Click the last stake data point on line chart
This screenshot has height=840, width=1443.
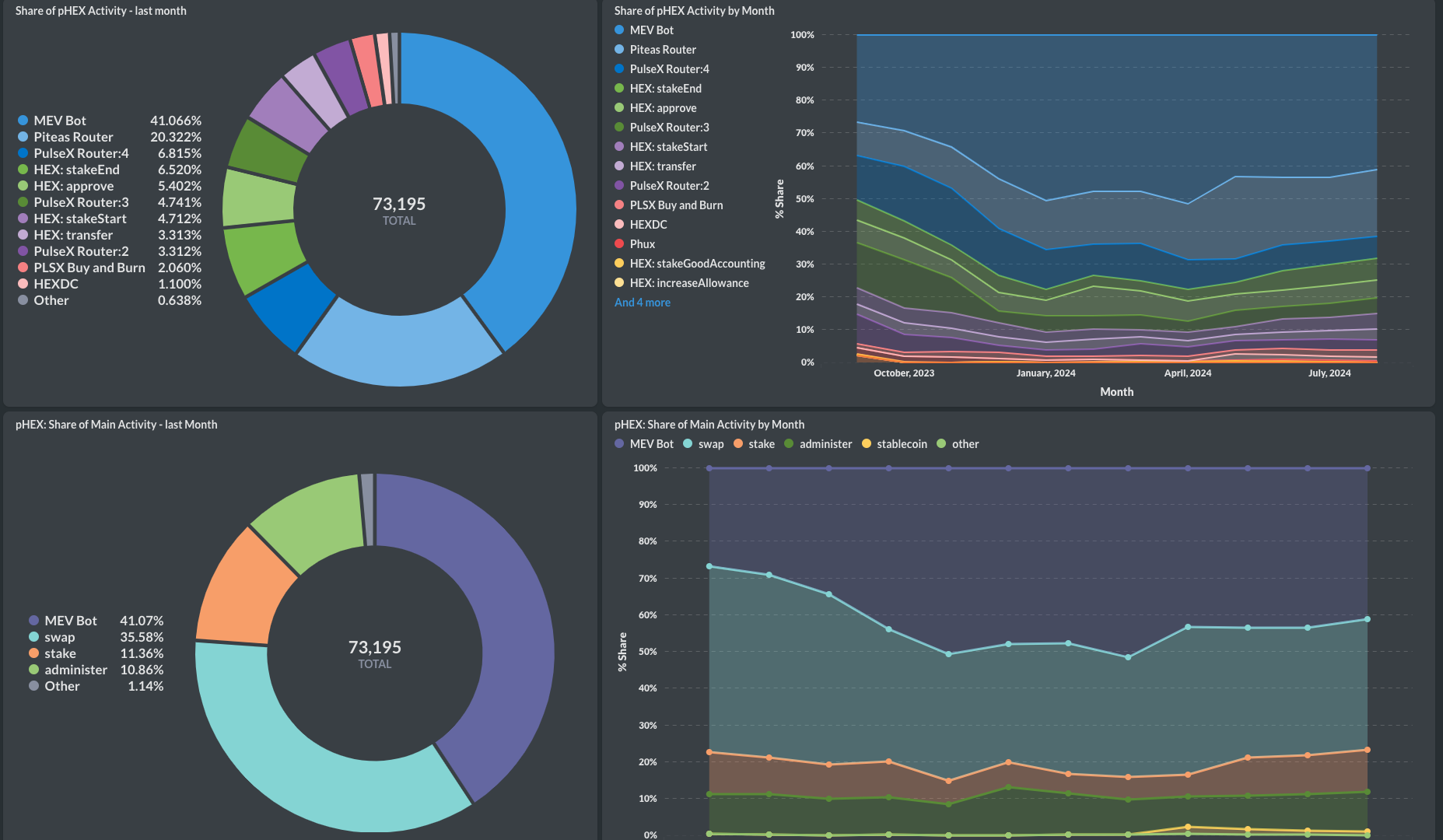point(1368,750)
